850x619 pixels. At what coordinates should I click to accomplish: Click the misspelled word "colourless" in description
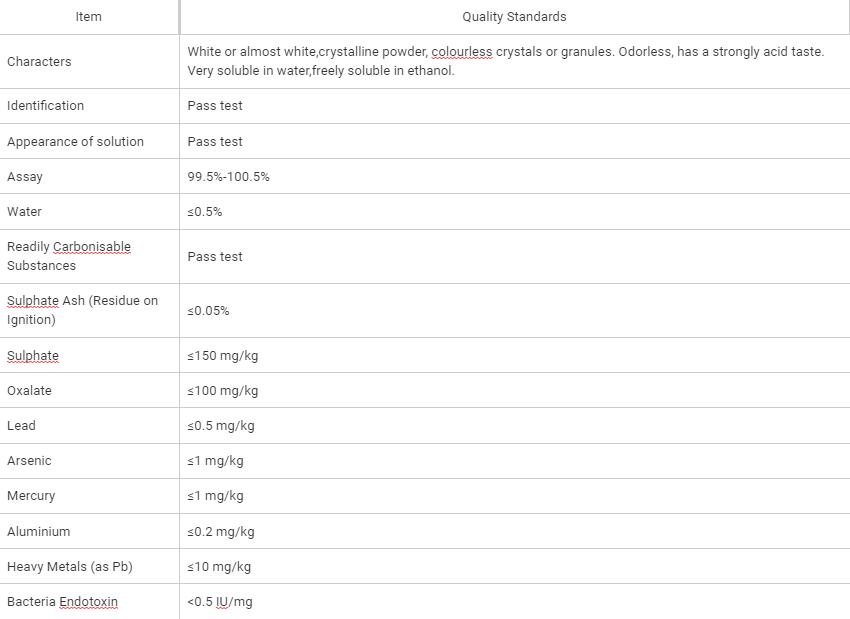461,52
